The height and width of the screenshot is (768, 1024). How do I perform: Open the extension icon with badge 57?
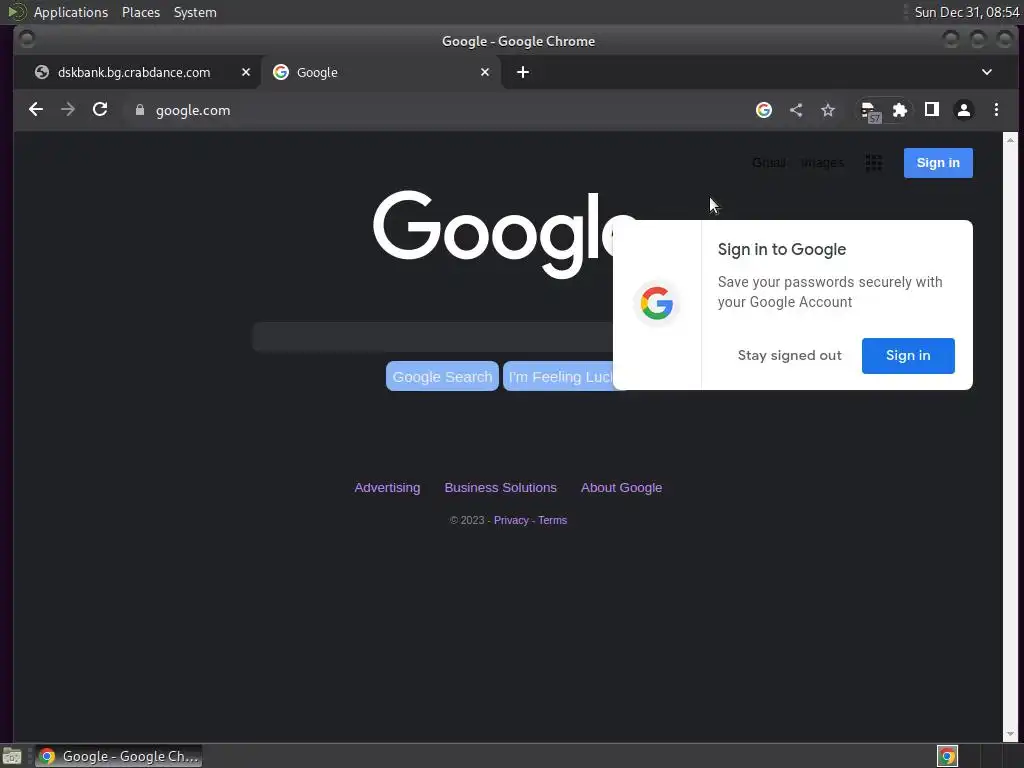[x=871, y=111]
